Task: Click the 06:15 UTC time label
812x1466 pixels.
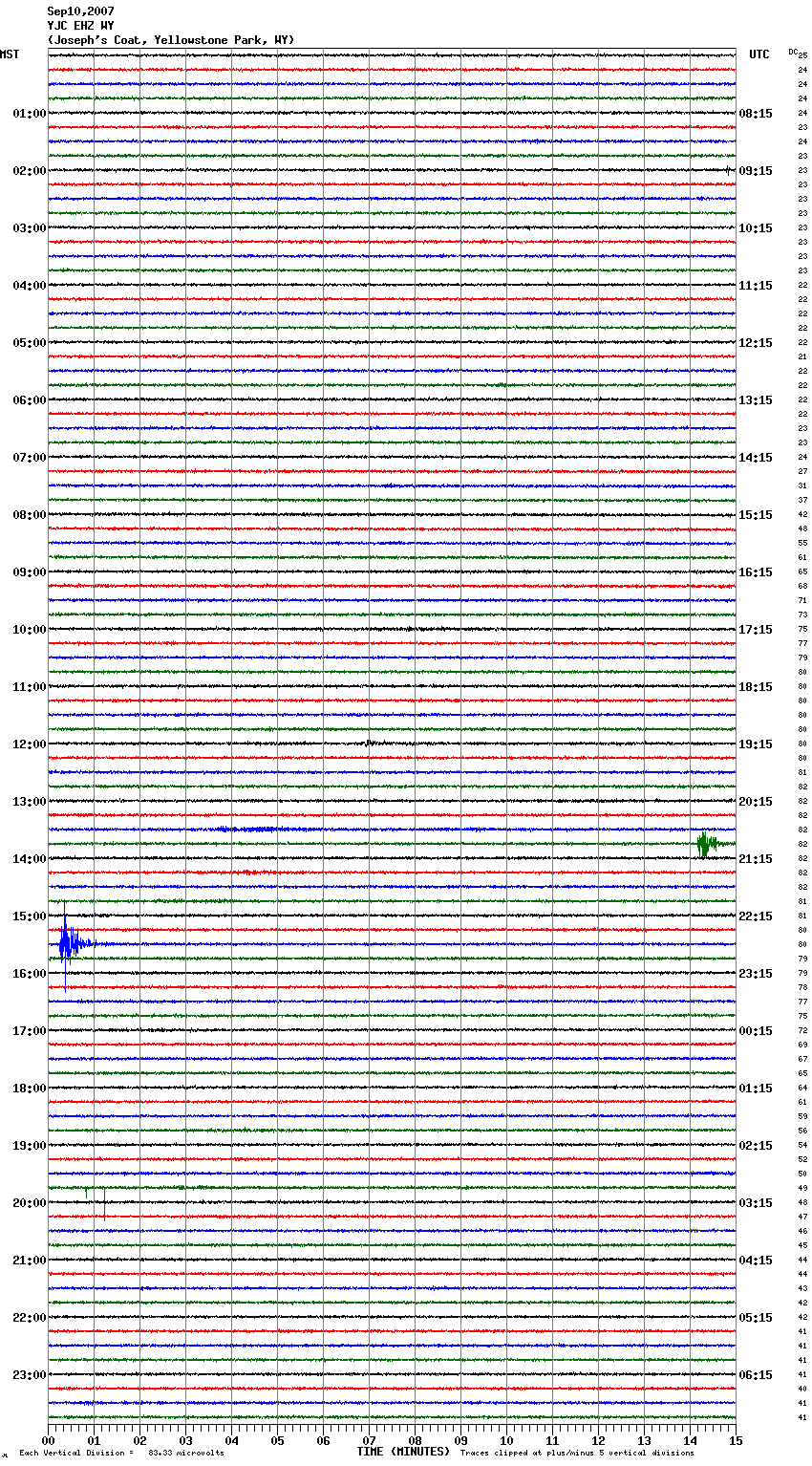Action: point(756,1375)
